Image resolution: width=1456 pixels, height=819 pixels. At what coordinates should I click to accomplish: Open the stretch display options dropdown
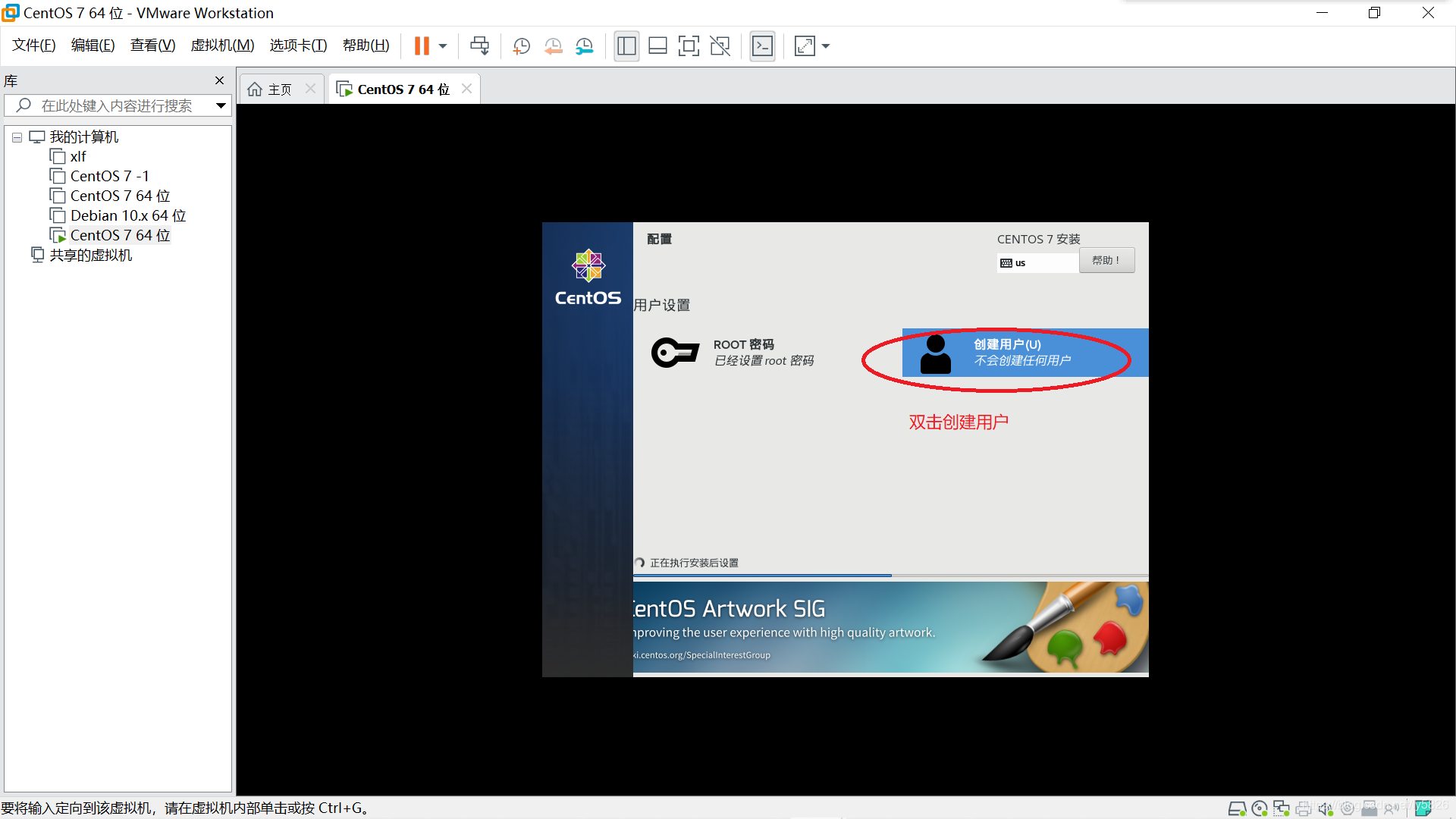(826, 46)
